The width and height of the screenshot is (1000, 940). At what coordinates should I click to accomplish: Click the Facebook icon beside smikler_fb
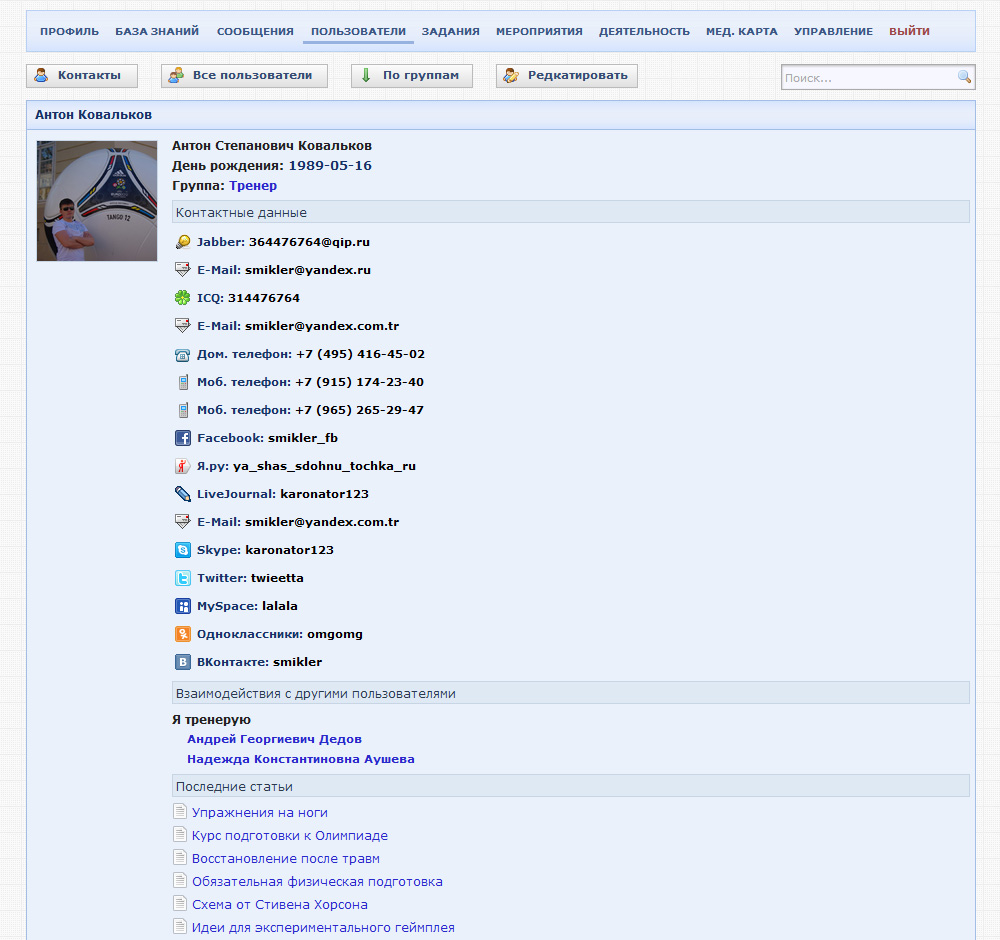click(183, 438)
